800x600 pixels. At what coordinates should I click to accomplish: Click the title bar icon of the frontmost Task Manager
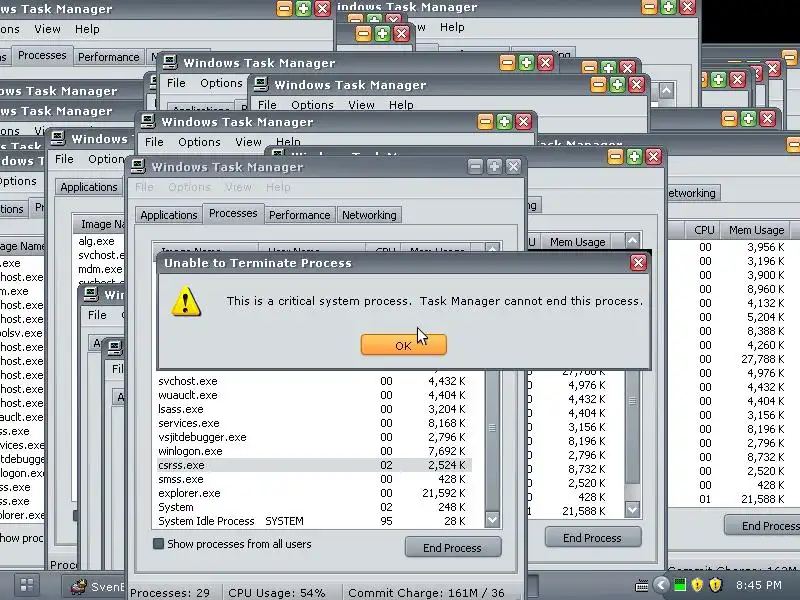click(x=138, y=166)
